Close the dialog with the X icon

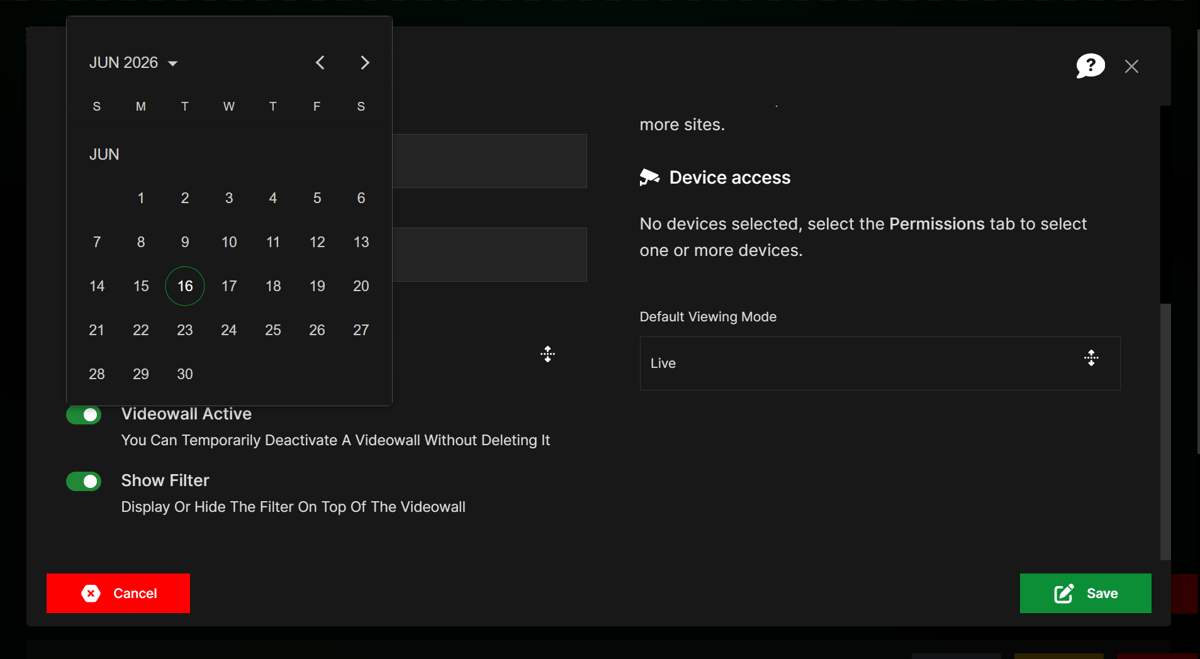(1131, 66)
